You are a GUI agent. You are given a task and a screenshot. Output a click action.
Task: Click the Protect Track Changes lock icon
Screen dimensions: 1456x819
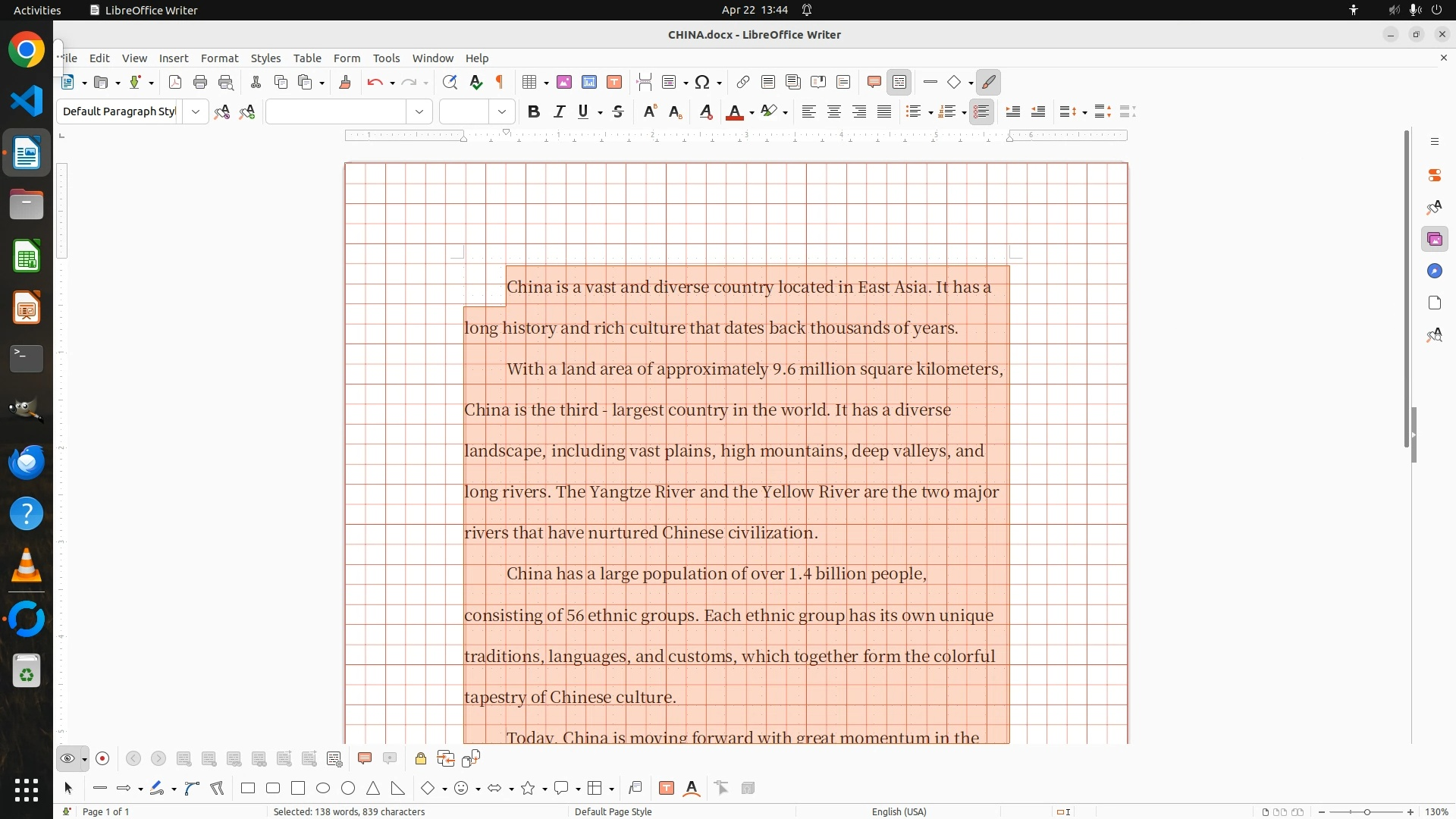point(420,759)
